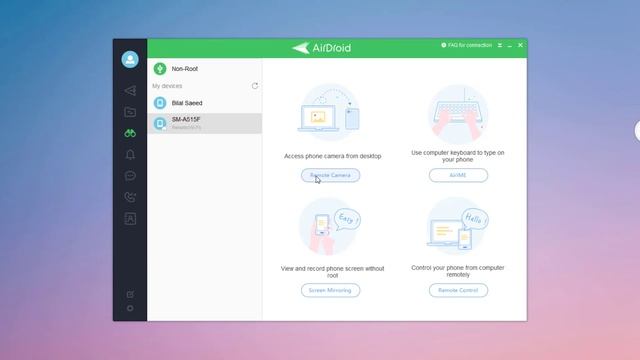Click the edit note icon near sidebar bottom
Image resolution: width=640 pixels, height=360 pixels.
coord(130,294)
